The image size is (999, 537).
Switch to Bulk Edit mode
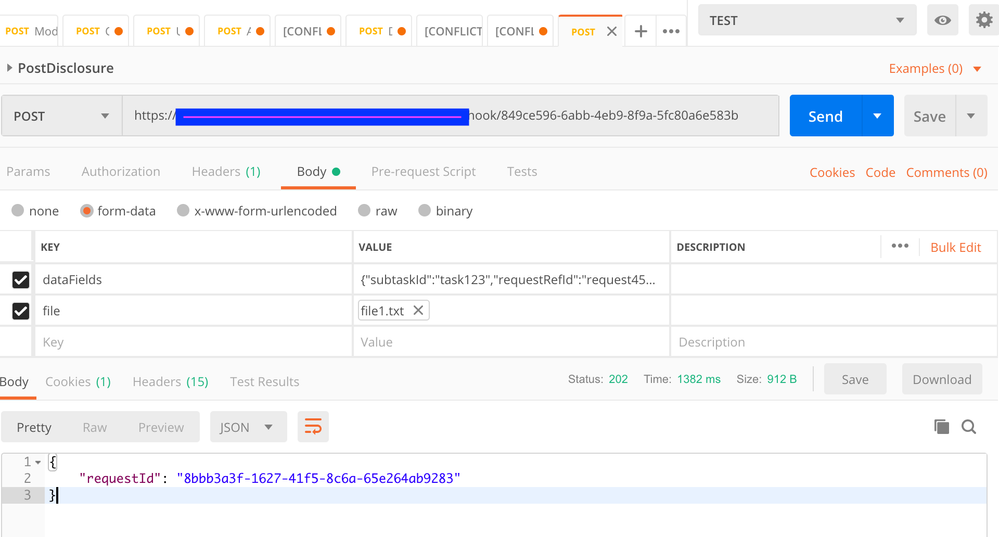tap(956, 247)
